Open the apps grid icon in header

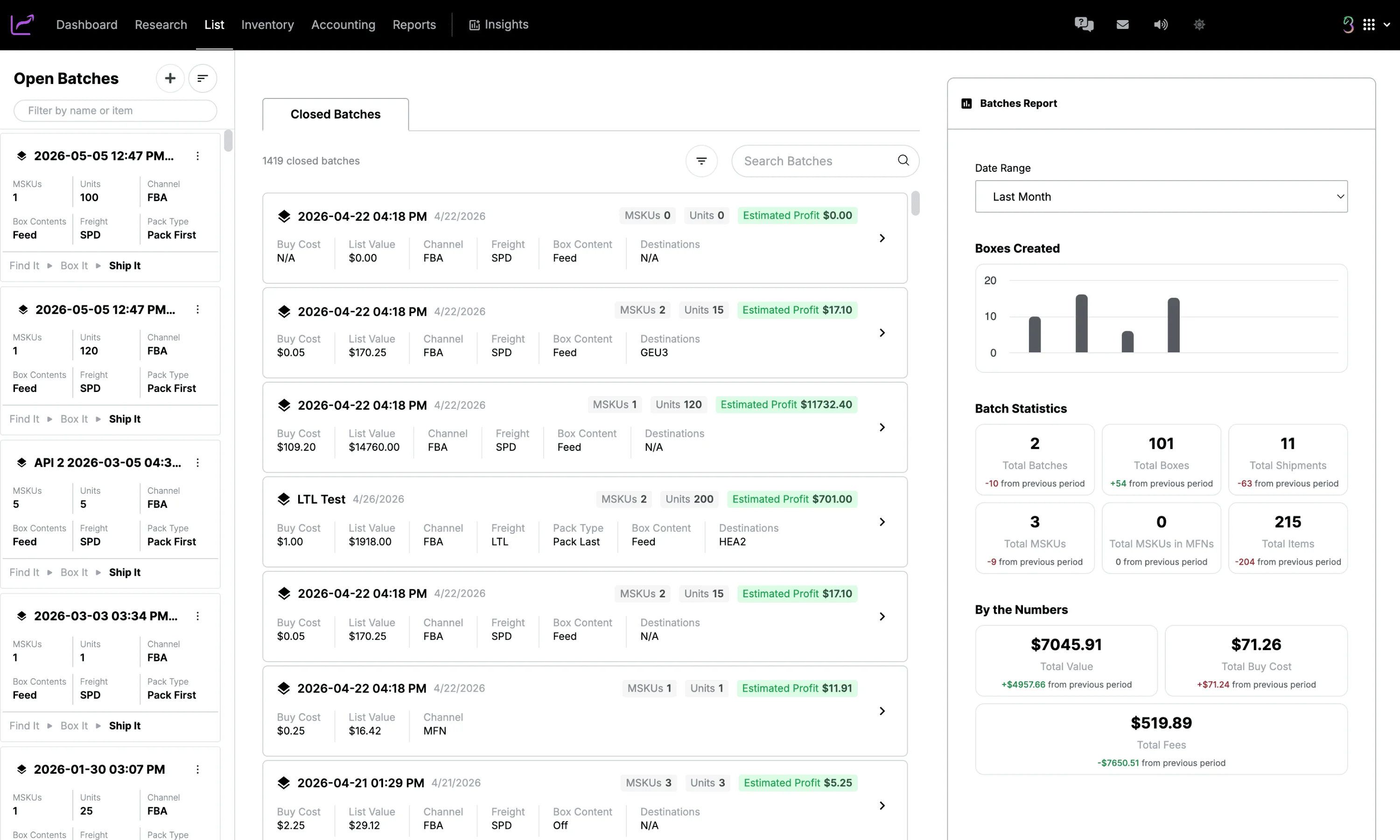pos(1369,24)
